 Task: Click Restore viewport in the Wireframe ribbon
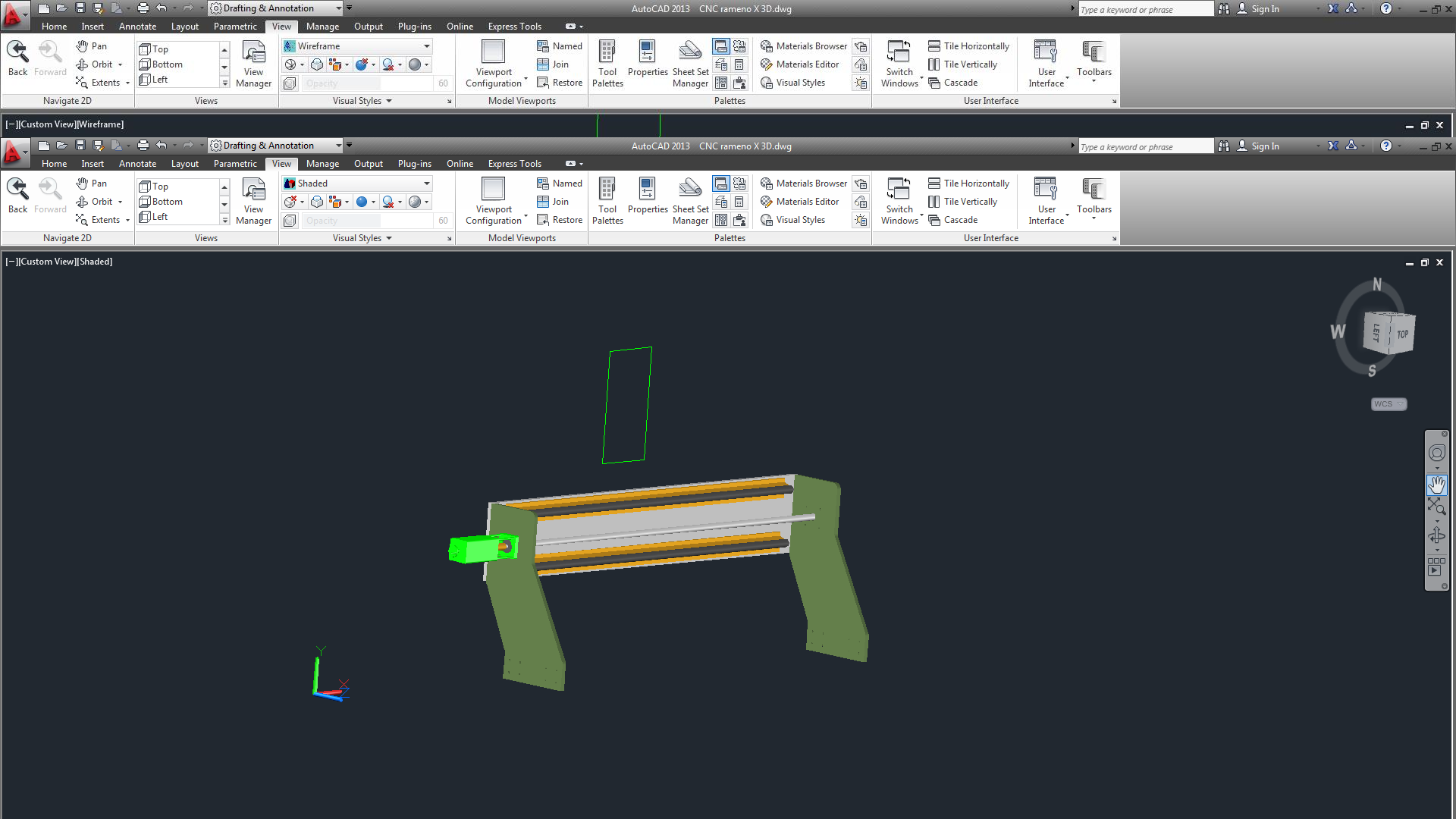pyautogui.click(x=560, y=83)
